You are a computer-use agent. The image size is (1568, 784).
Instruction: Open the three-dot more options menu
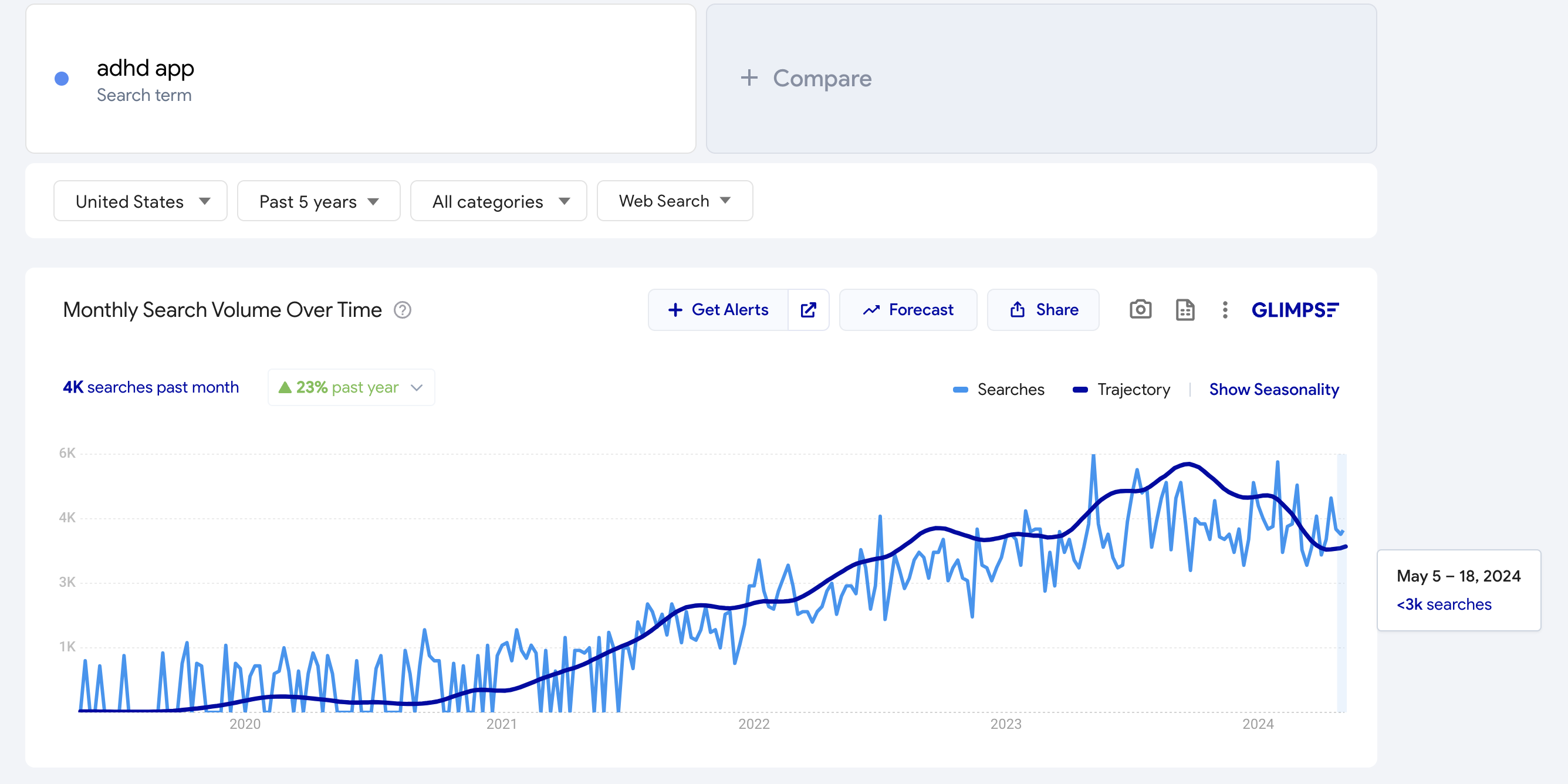tap(1225, 309)
